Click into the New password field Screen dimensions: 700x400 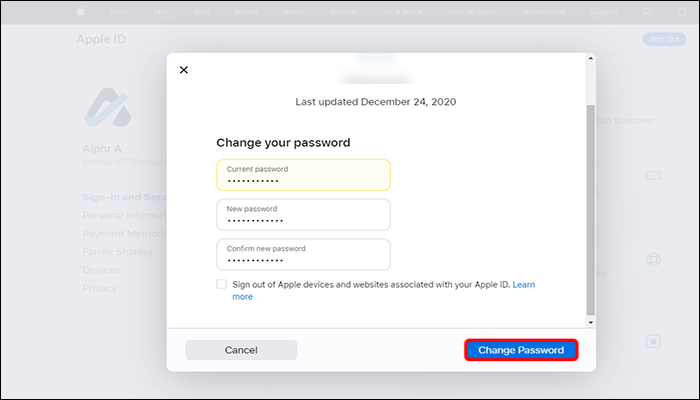(x=303, y=215)
